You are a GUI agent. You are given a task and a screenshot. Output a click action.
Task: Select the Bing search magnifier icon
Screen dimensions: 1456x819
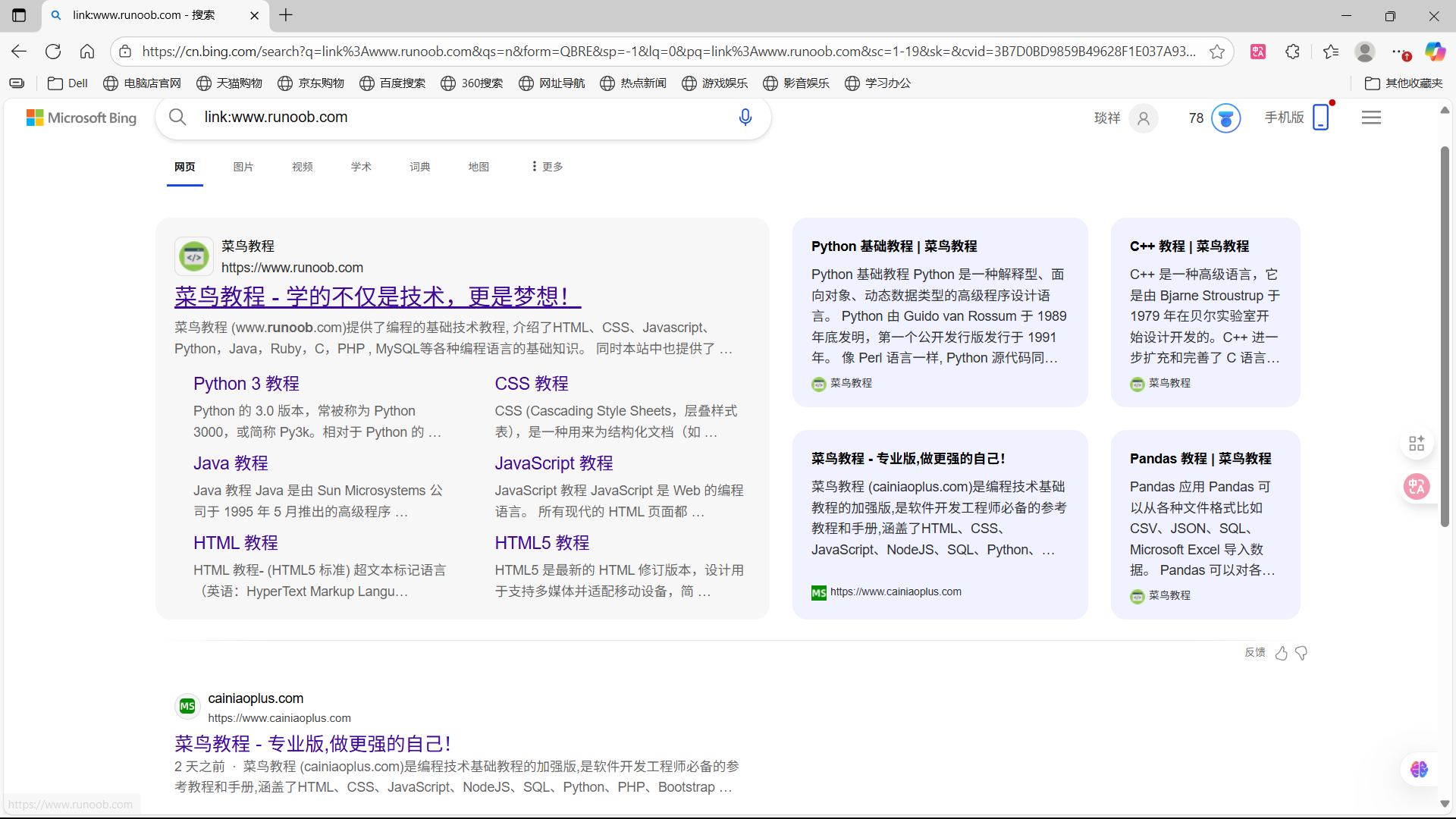177,117
